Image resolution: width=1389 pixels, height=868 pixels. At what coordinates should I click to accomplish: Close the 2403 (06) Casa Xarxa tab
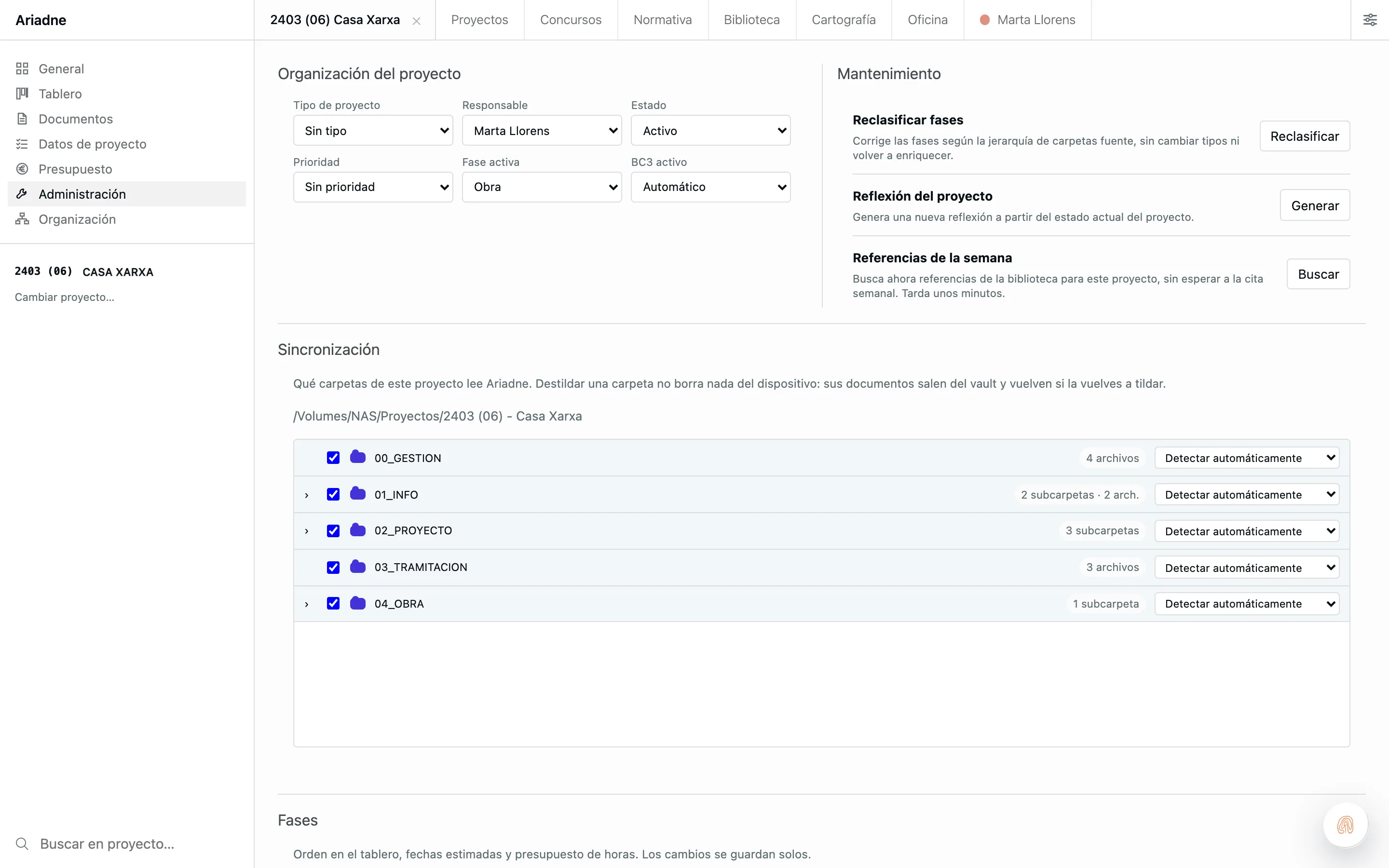click(417, 21)
